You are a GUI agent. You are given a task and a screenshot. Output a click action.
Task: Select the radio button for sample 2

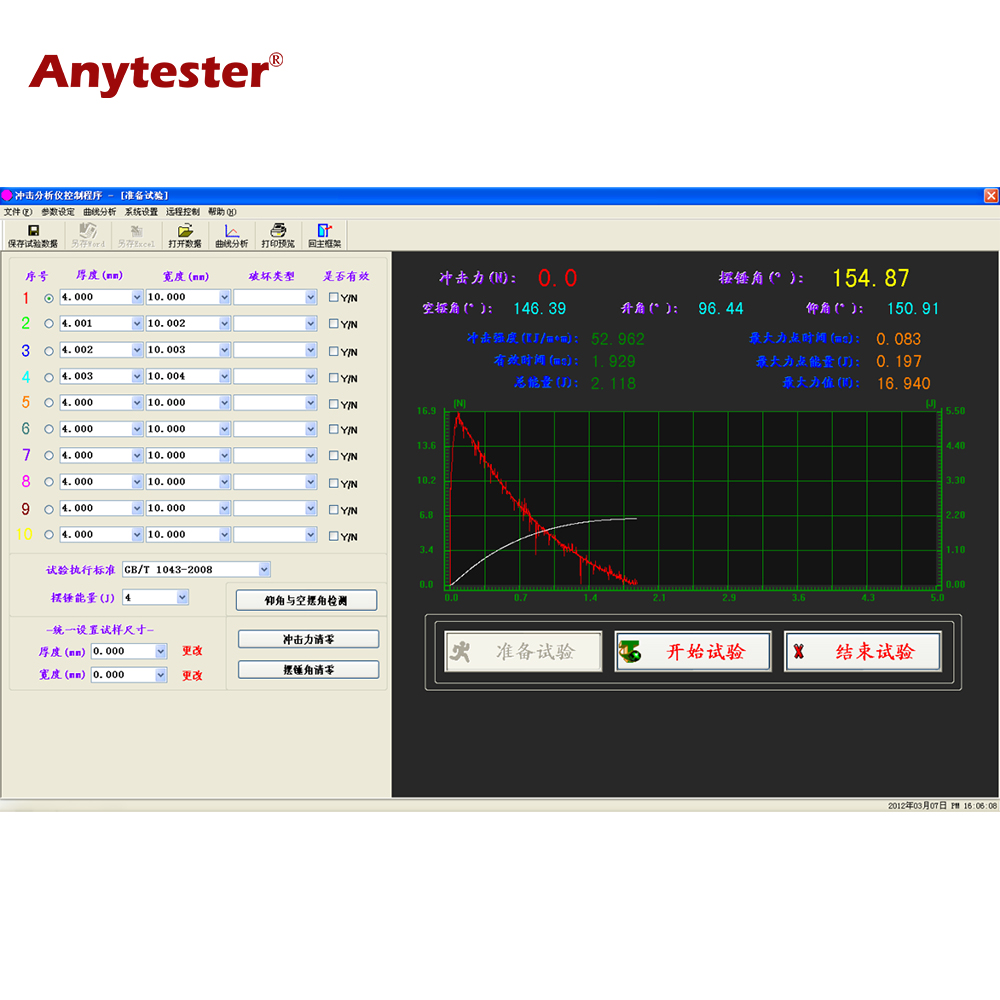tap(49, 324)
